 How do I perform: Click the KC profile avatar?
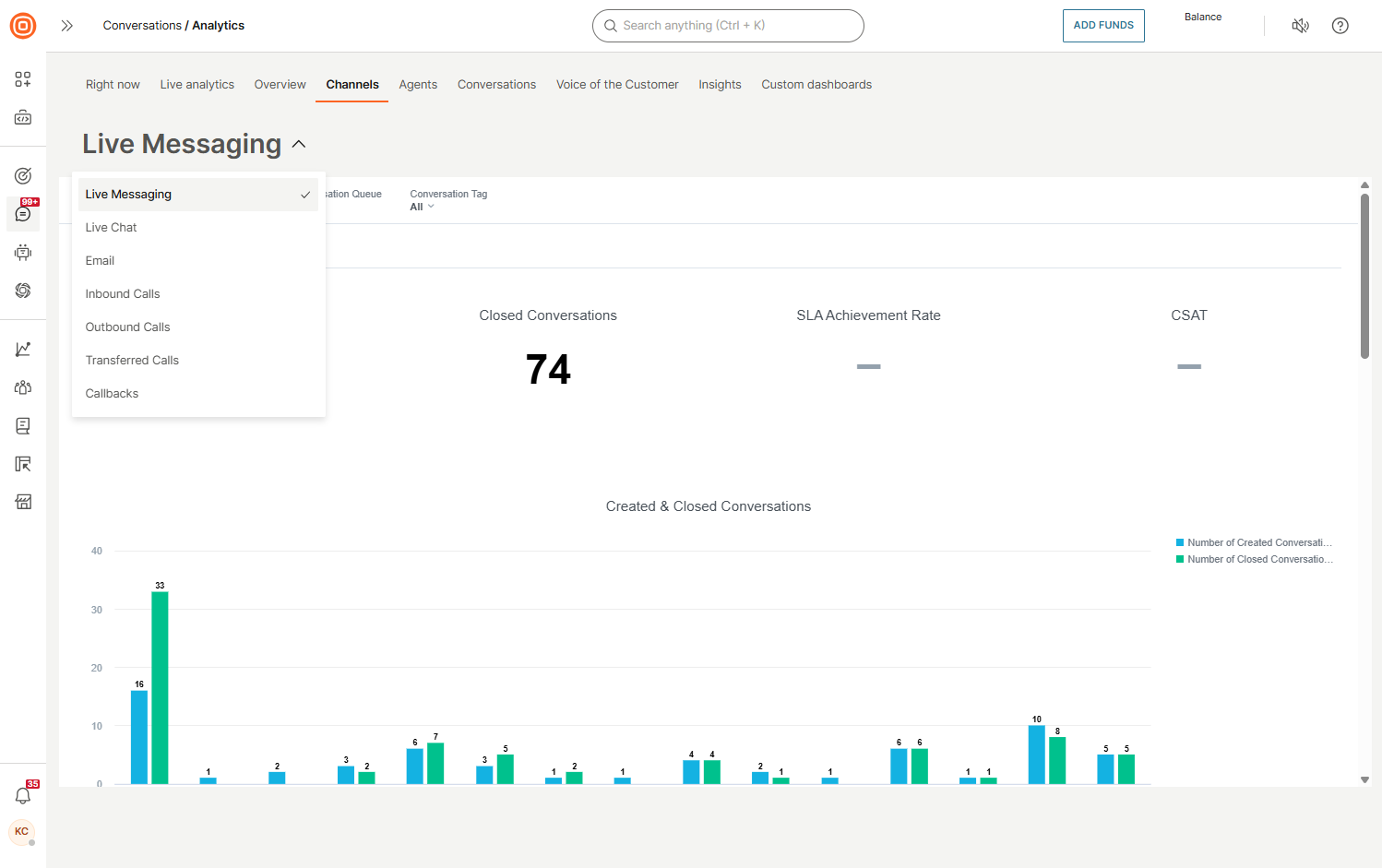point(22,832)
